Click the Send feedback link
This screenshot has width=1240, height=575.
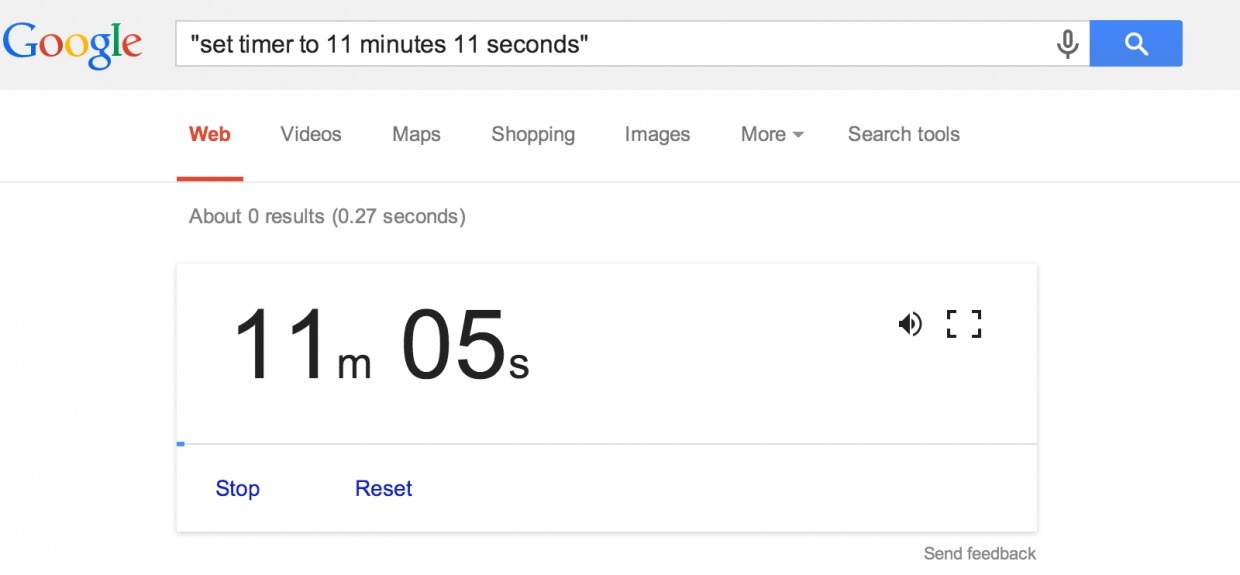pos(979,553)
